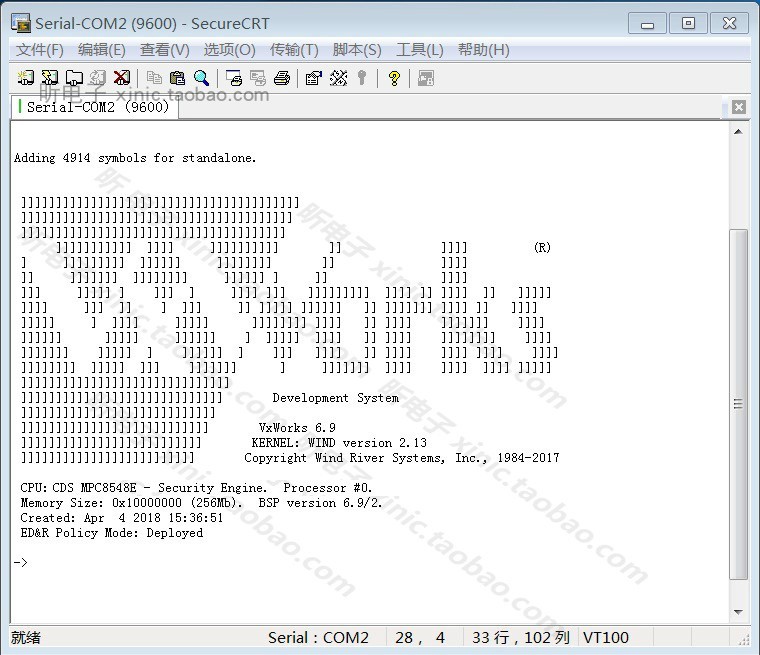Viewport: 760px width, 655px height.
Task: Select the Serial-COM2 (9600) session tab
Action: tap(95, 107)
